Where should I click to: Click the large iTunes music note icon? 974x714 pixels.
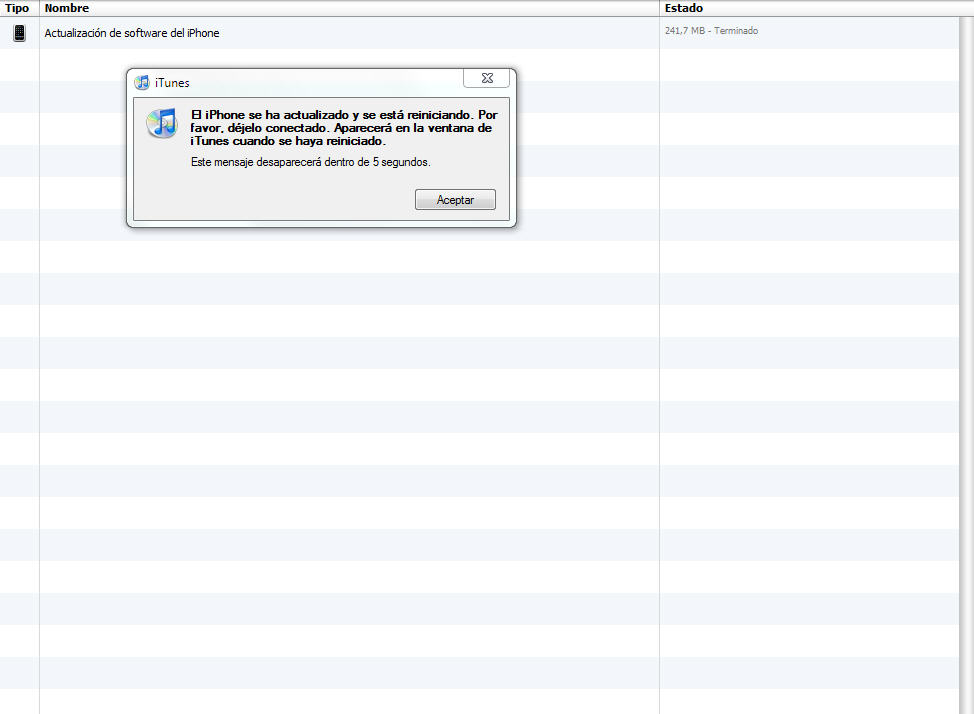pyautogui.click(x=162, y=123)
